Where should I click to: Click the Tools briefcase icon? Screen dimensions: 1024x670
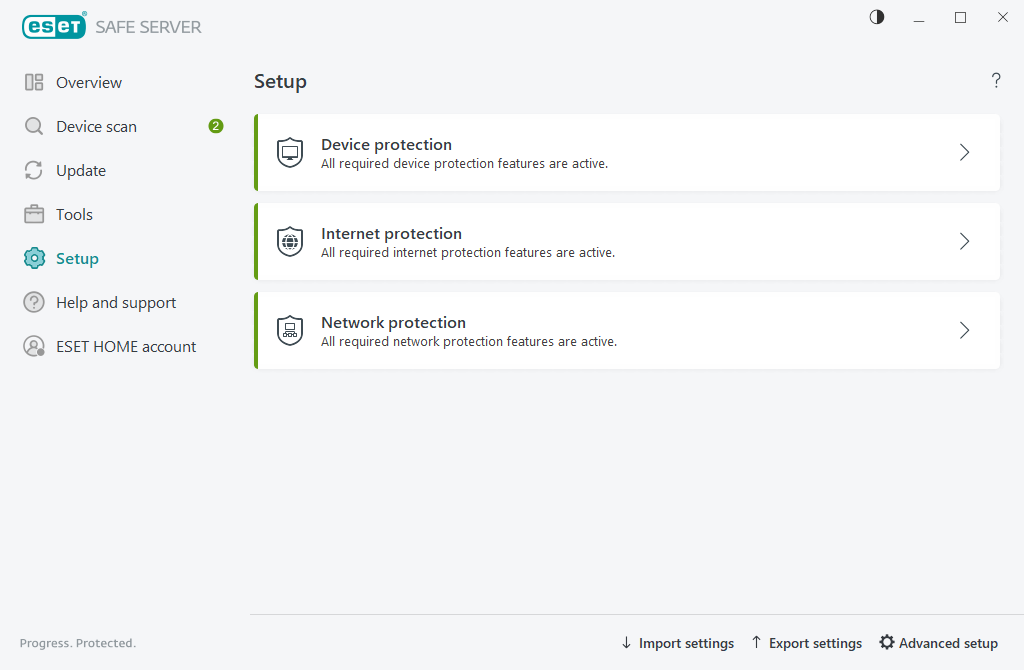click(34, 214)
